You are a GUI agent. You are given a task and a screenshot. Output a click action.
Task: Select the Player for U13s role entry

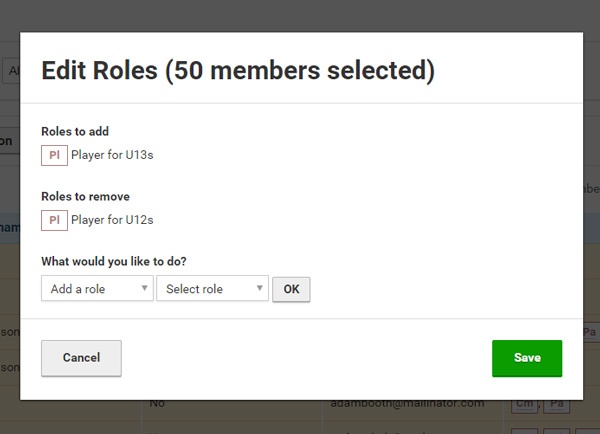point(112,155)
